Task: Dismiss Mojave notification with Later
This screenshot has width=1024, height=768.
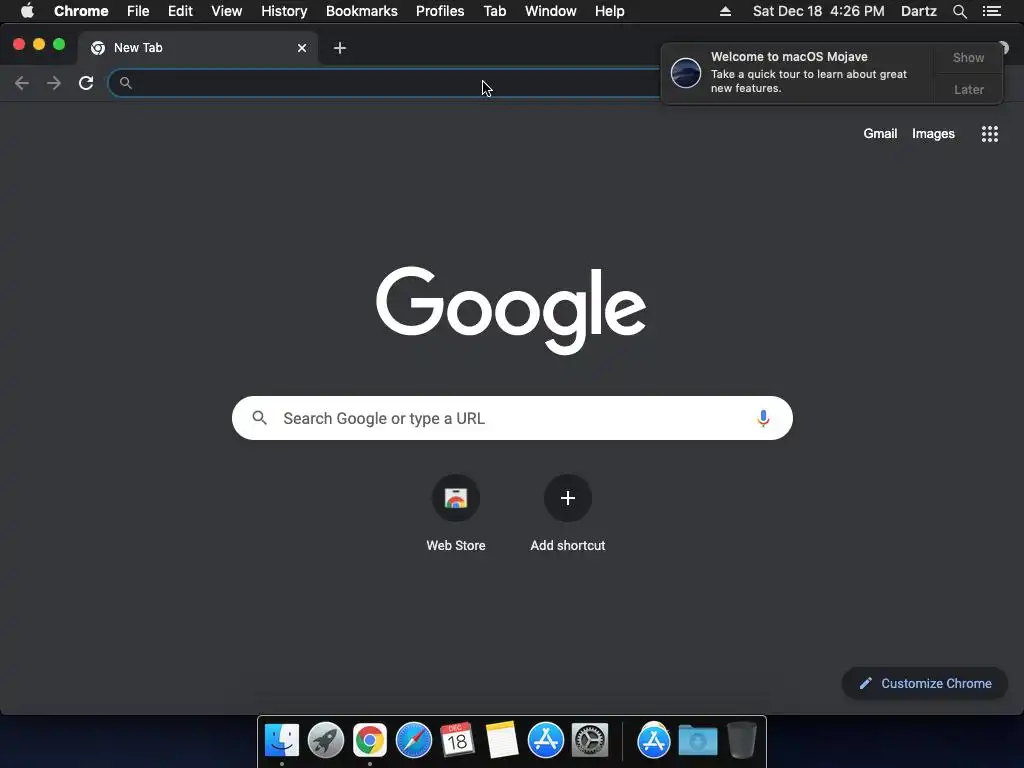Action: pyautogui.click(x=968, y=89)
